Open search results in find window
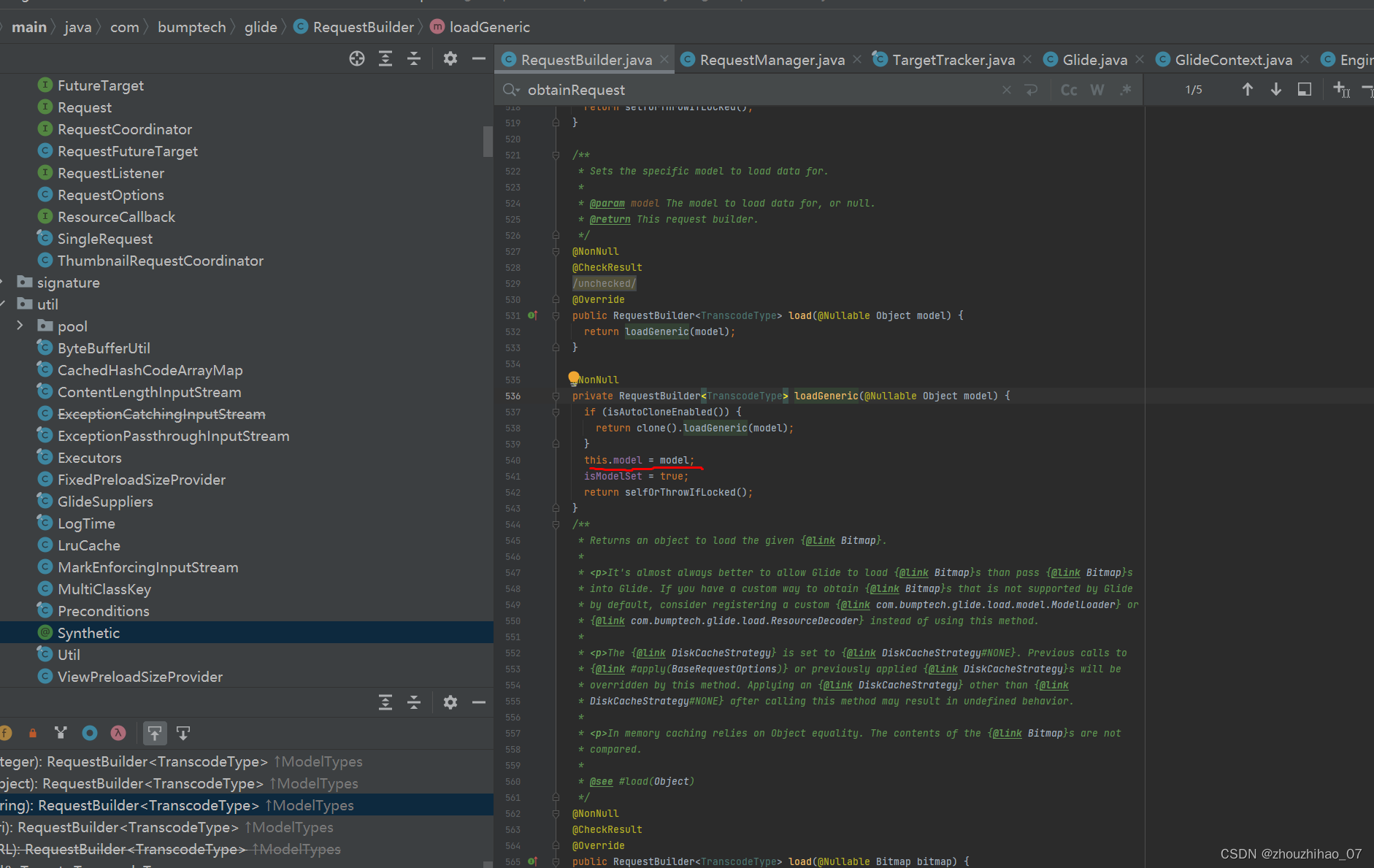 pos(1305,89)
